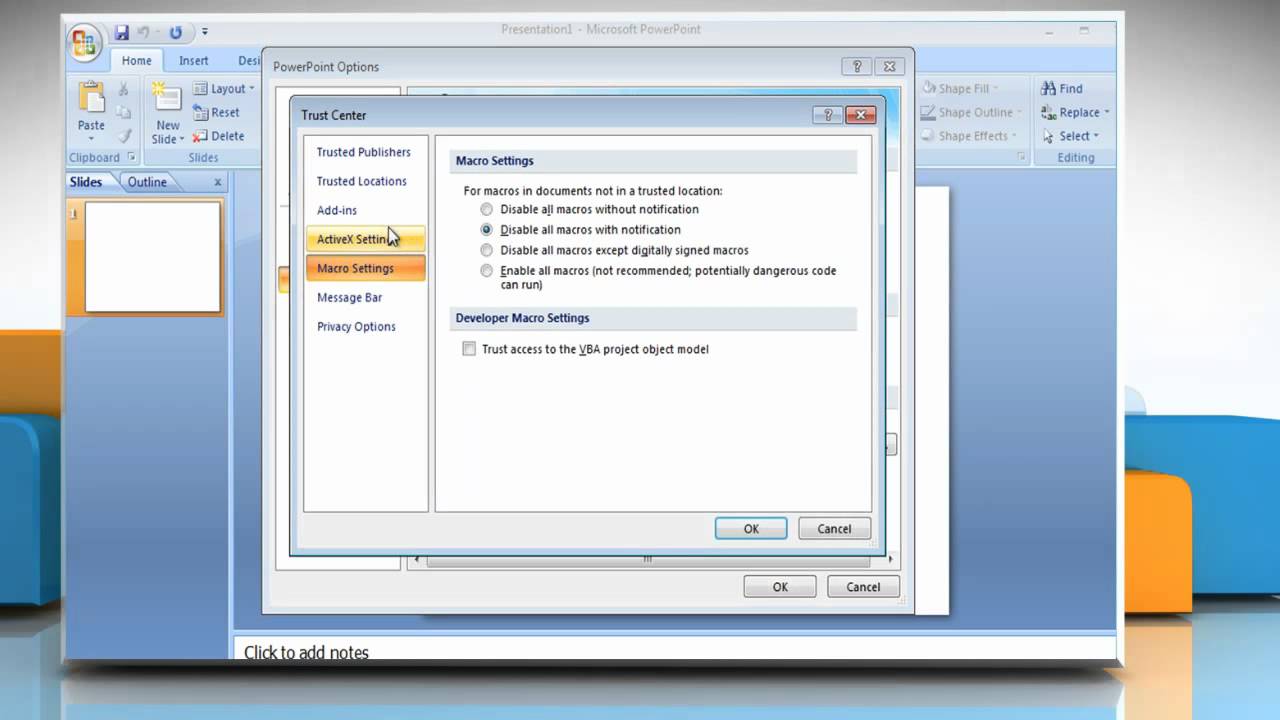
Task: Check Trust access to VBA project object model
Action: point(469,349)
